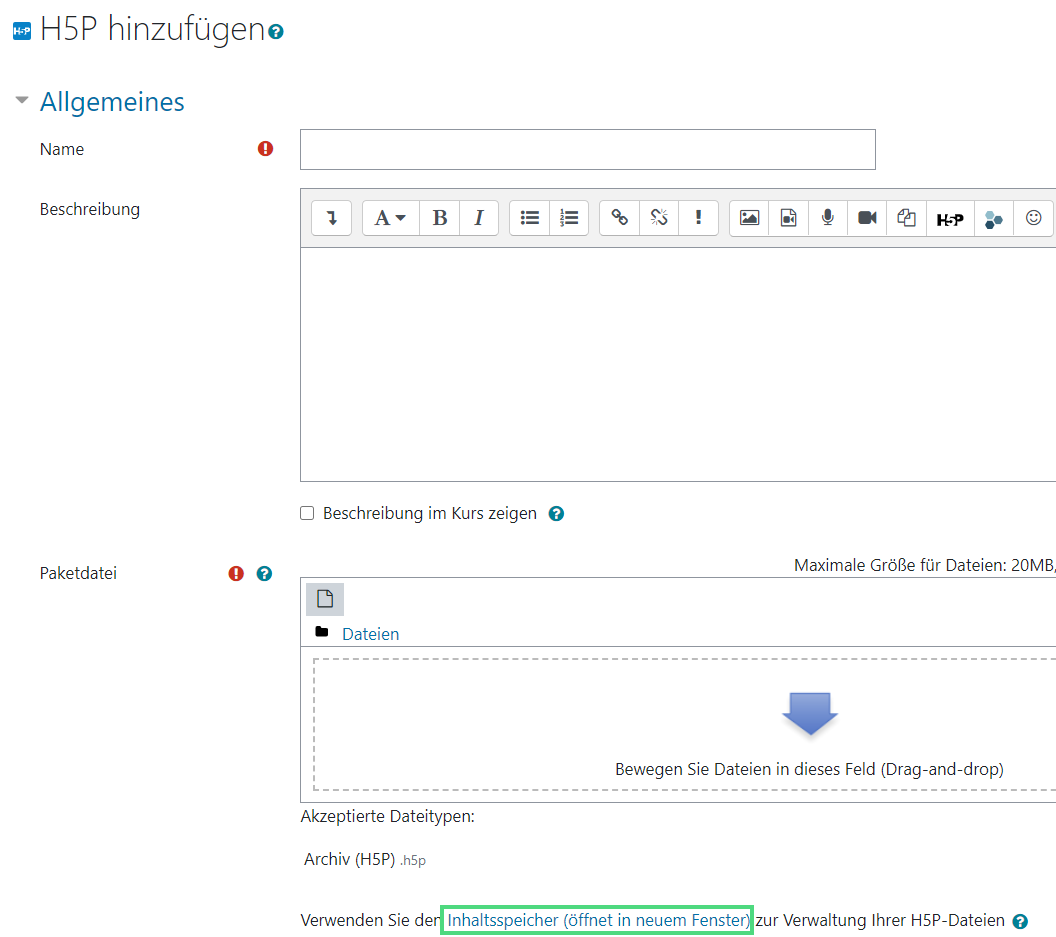Click the unlink icon in toolbar
This screenshot has height=937, width=1056.
(659, 218)
